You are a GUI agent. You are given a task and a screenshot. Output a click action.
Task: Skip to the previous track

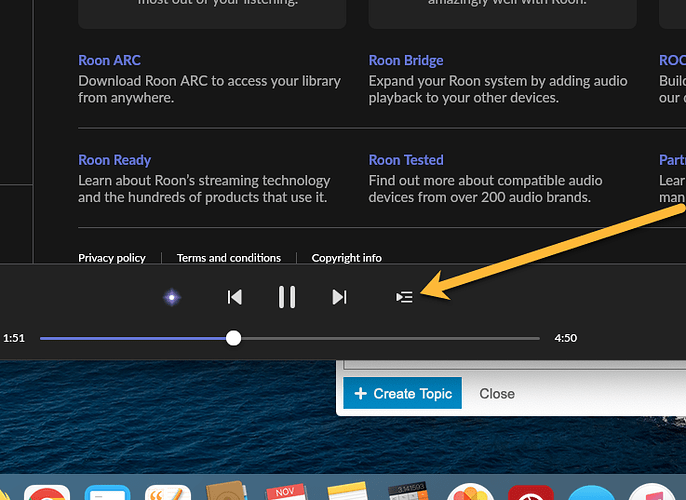coord(234,297)
